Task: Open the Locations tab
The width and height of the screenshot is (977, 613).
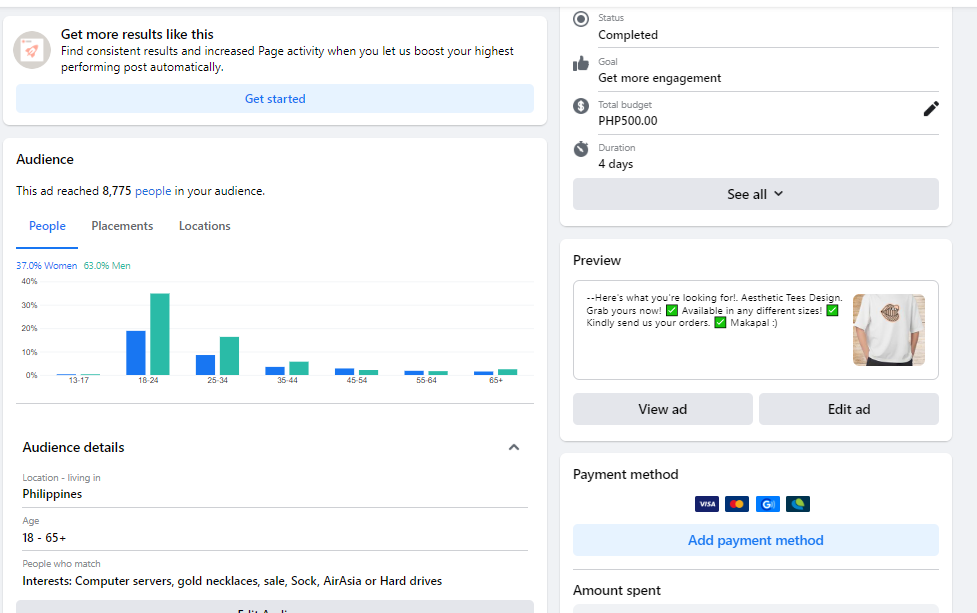Action: pos(205,226)
